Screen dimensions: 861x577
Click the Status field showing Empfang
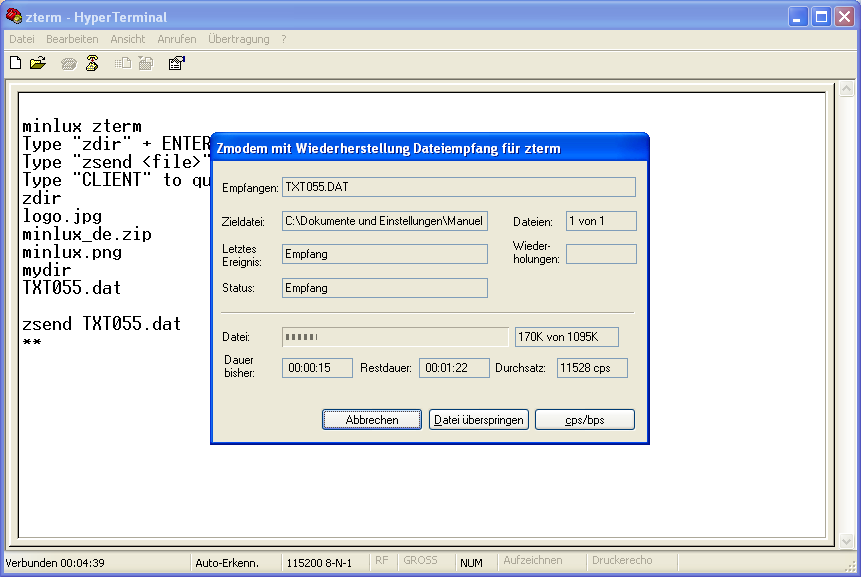(x=384, y=288)
